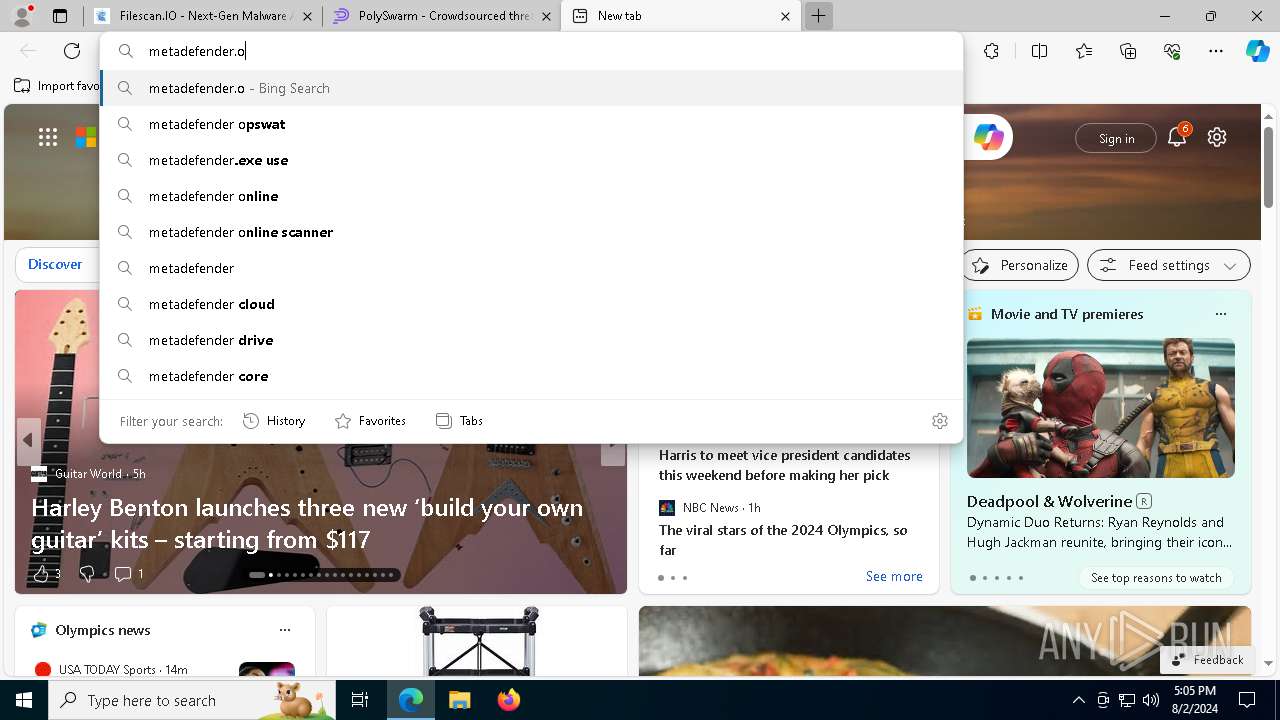Click the Personalize button
1280x720 pixels.
coord(1020,265)
